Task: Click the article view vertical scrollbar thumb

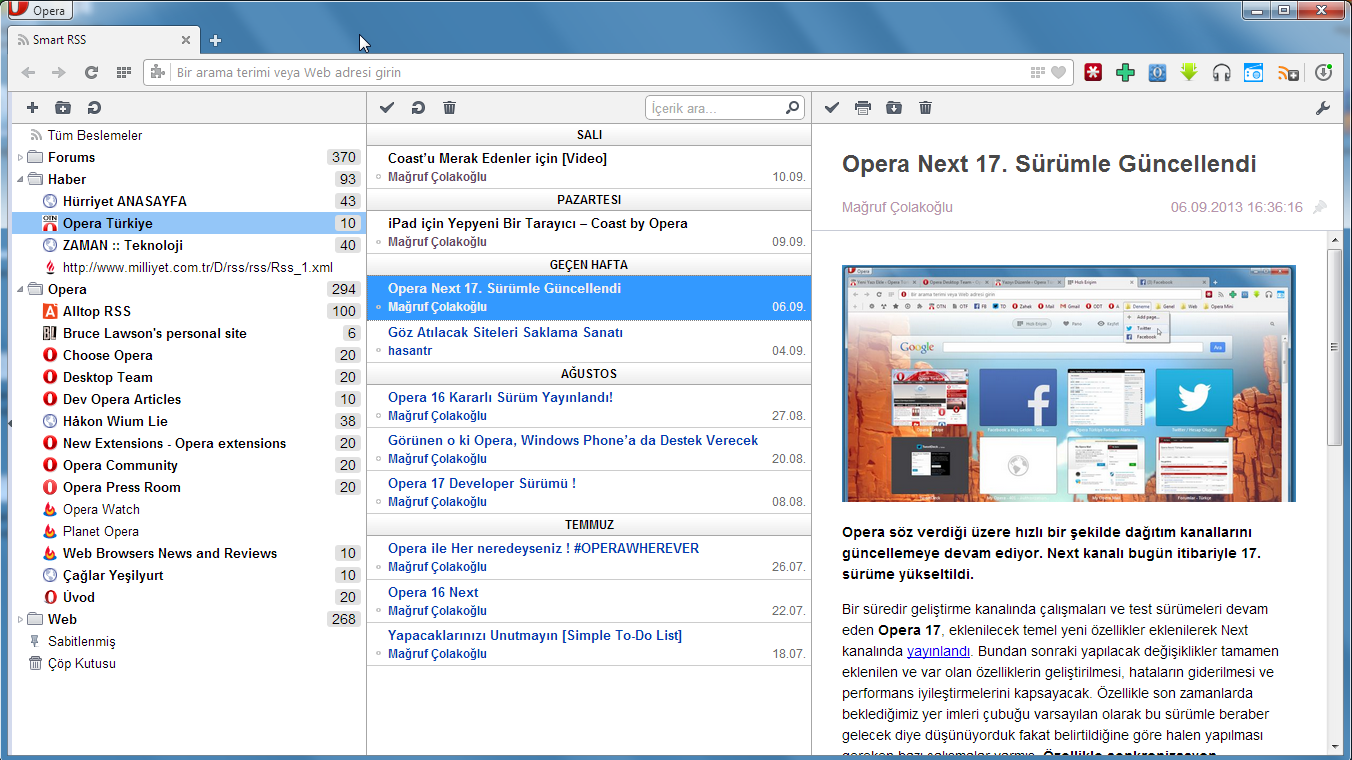Action: click(1334, 347)
